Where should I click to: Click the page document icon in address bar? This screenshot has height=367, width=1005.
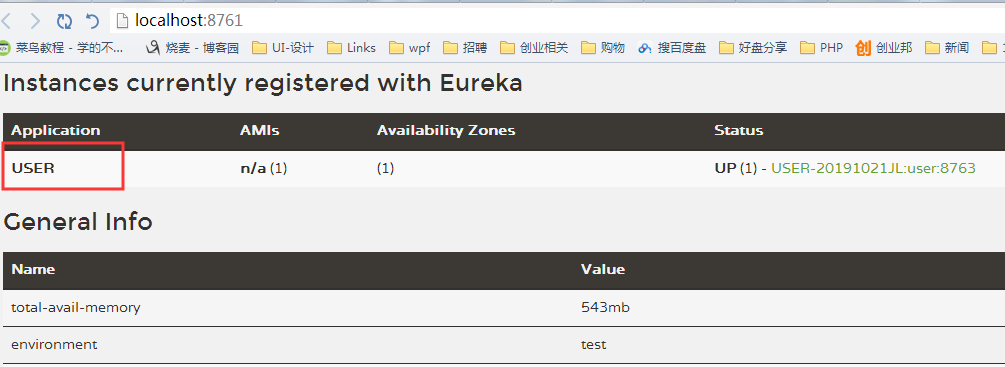122,21
